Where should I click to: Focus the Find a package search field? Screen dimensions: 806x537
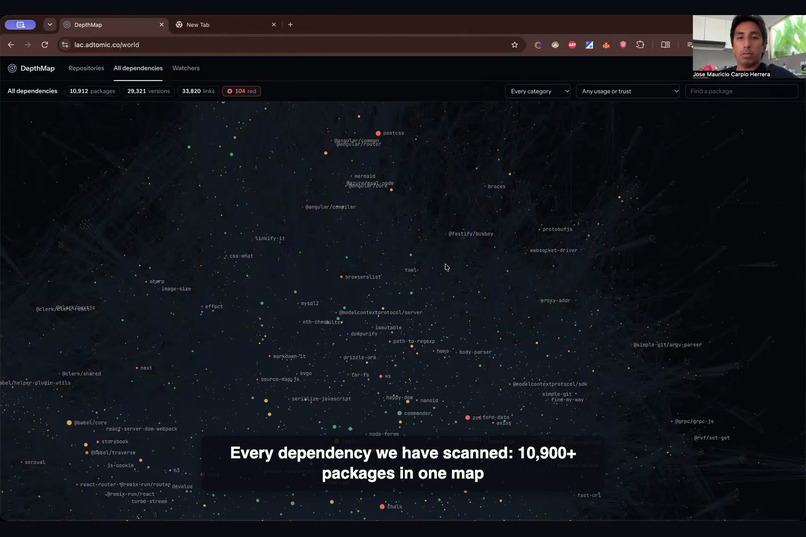[741, 91]
